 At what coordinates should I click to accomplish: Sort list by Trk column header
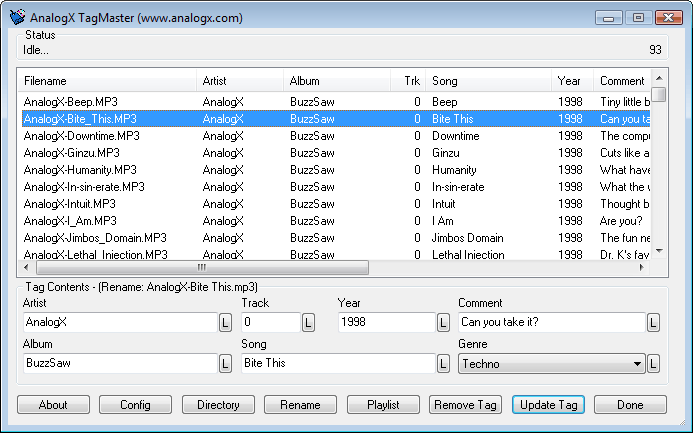[408, 81]
